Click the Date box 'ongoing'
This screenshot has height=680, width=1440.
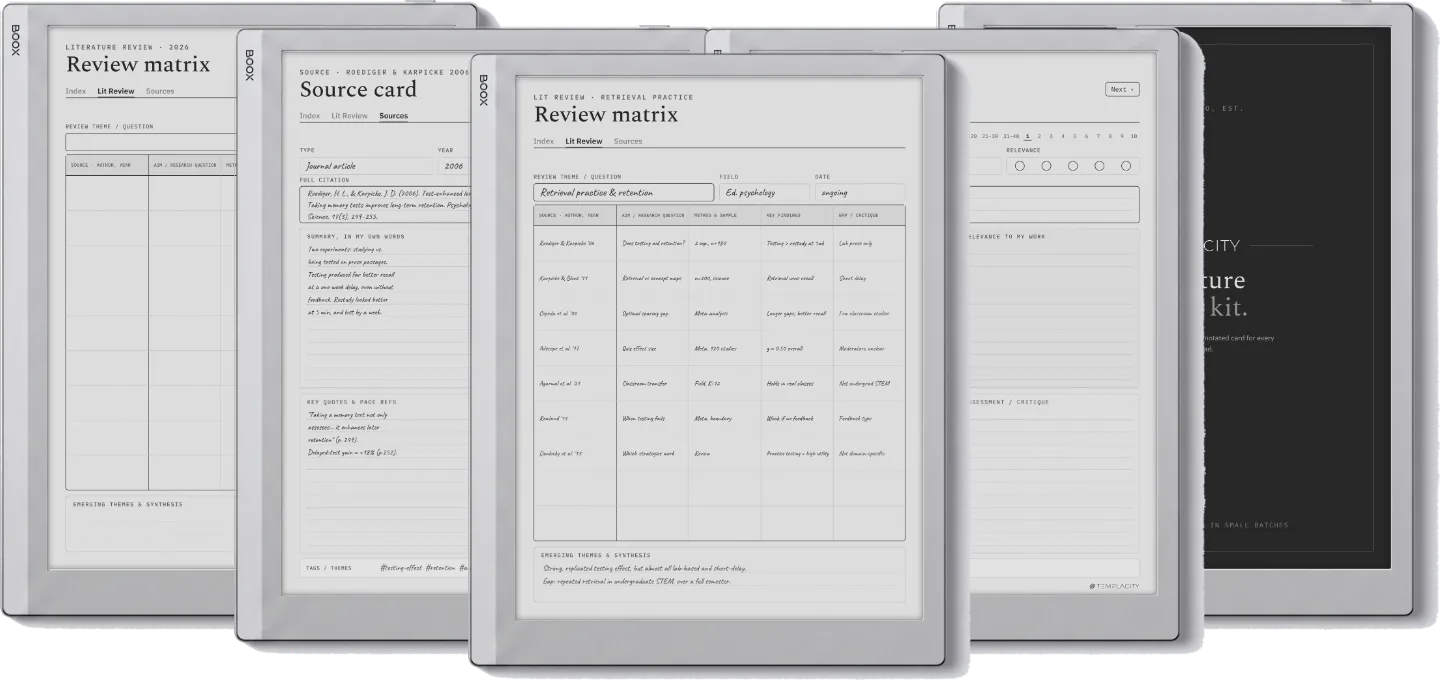coord(860,193)
